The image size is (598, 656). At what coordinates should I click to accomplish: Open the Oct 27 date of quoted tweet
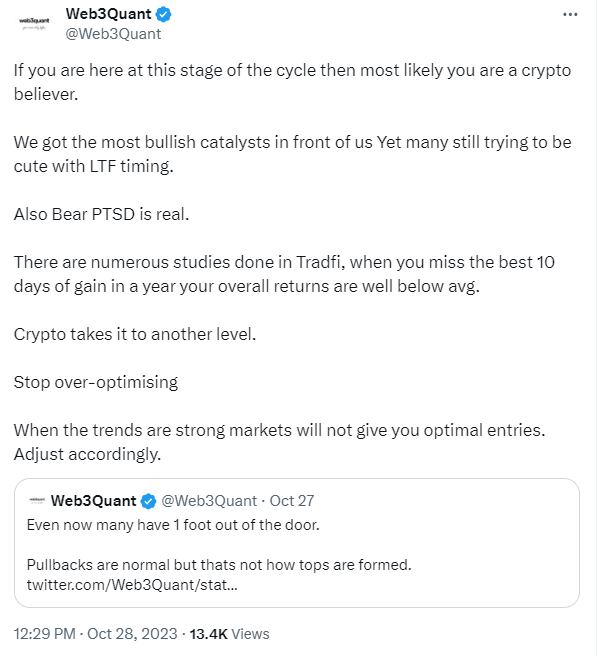click(292, 501)
